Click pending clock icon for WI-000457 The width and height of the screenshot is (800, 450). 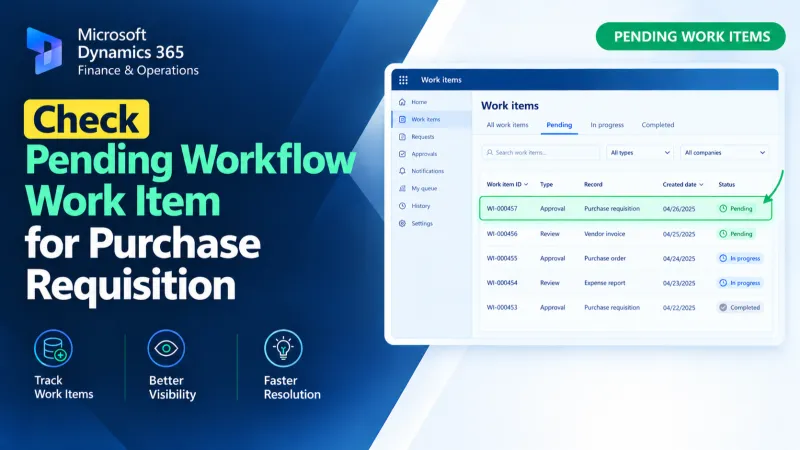(723, 209)
